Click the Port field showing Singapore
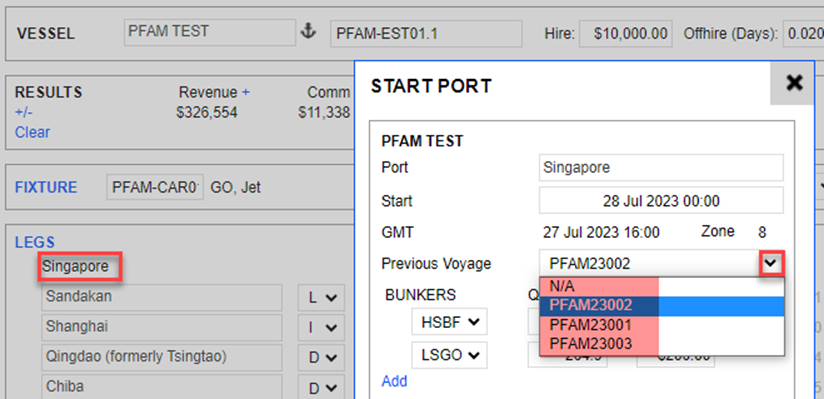Viewport: 824px width, 399px height. click(661, 168)
